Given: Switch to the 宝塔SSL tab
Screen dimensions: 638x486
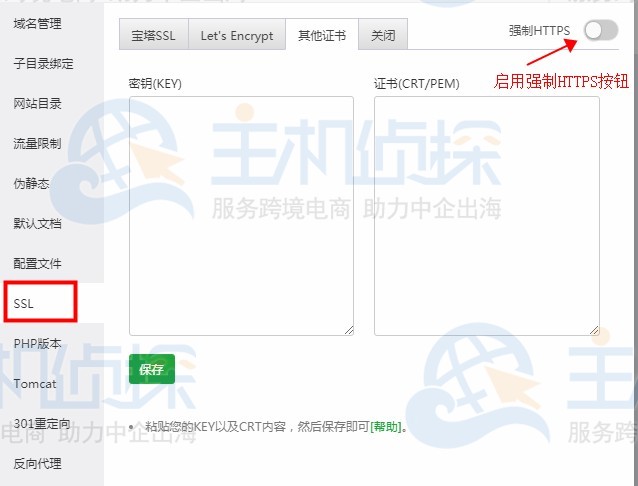Looking at the screenshot, I should [x=153, y=36].
